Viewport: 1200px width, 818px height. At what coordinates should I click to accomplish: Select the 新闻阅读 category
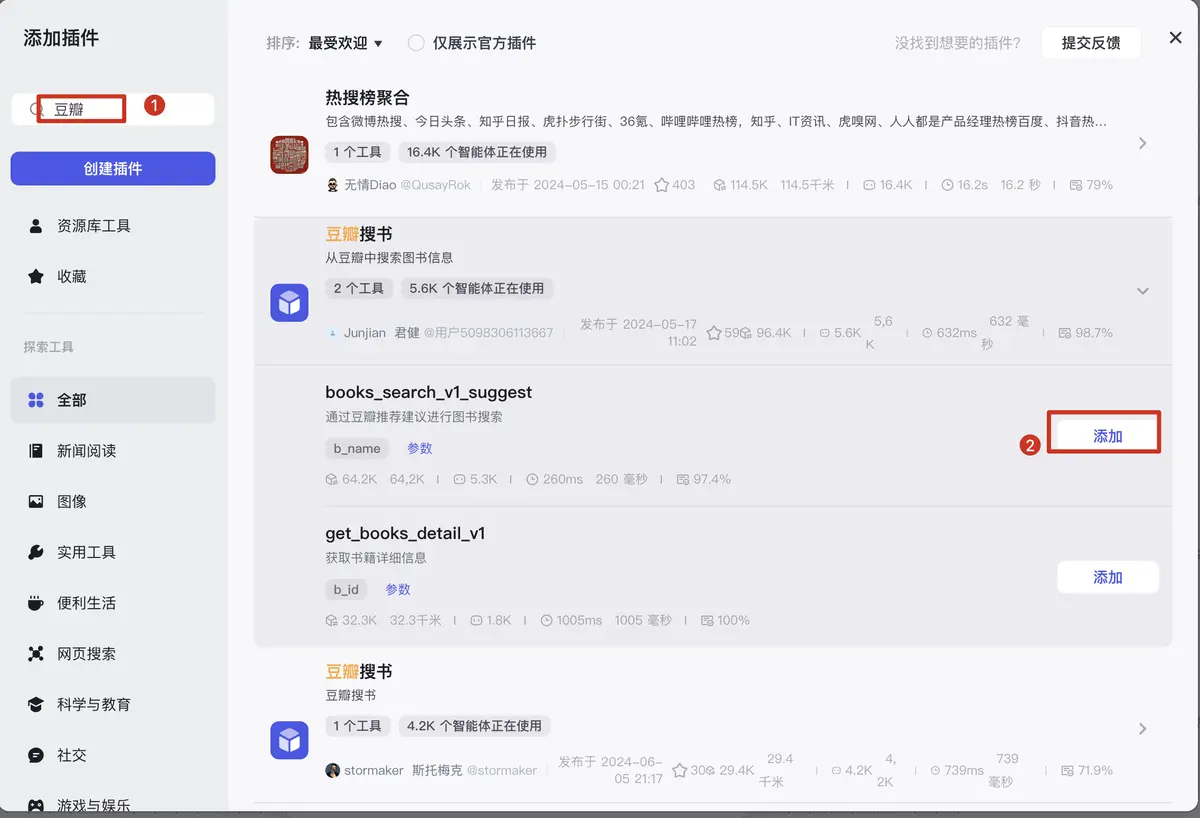click(113, 451)
